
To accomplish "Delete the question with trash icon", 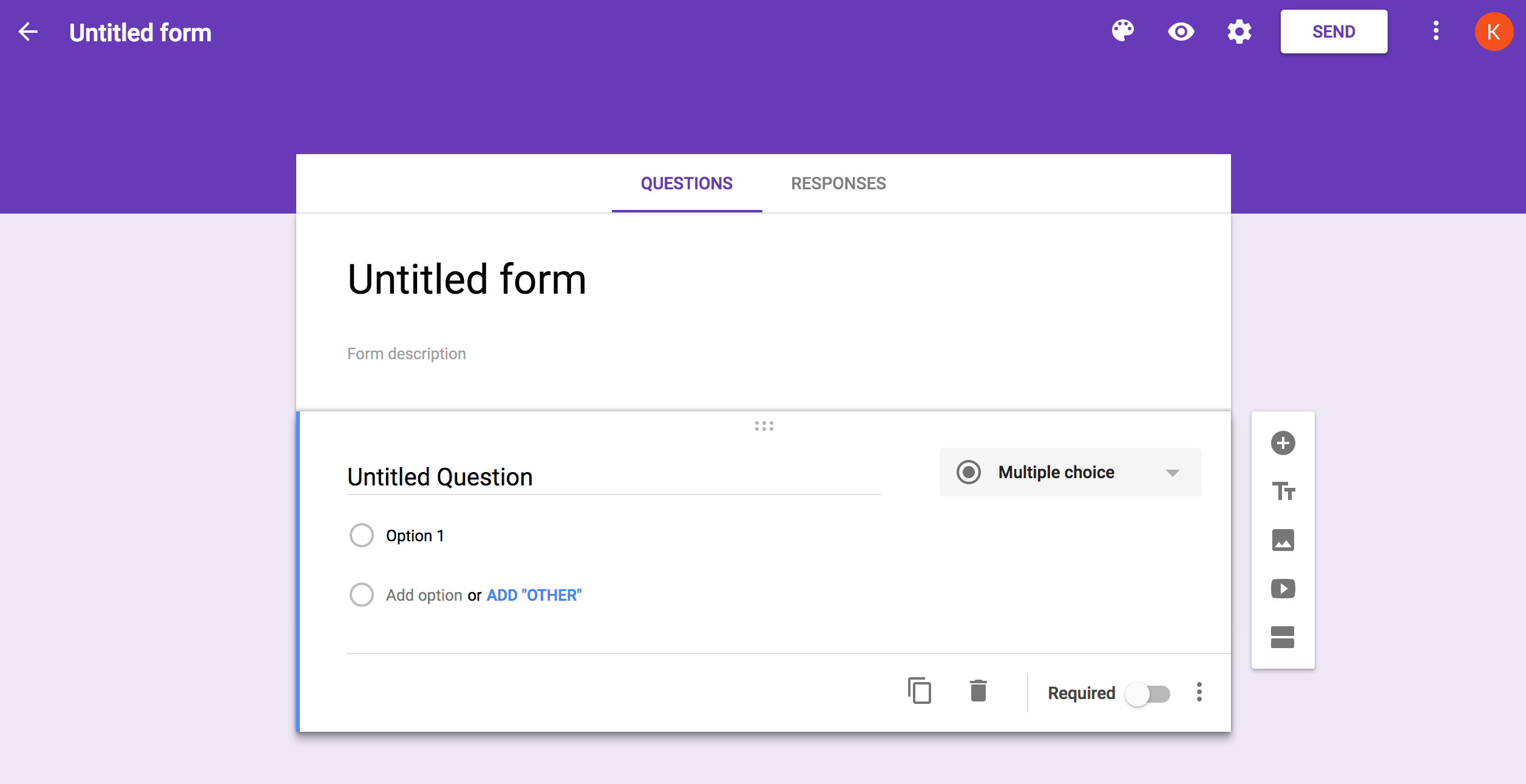I will point(978,691).
